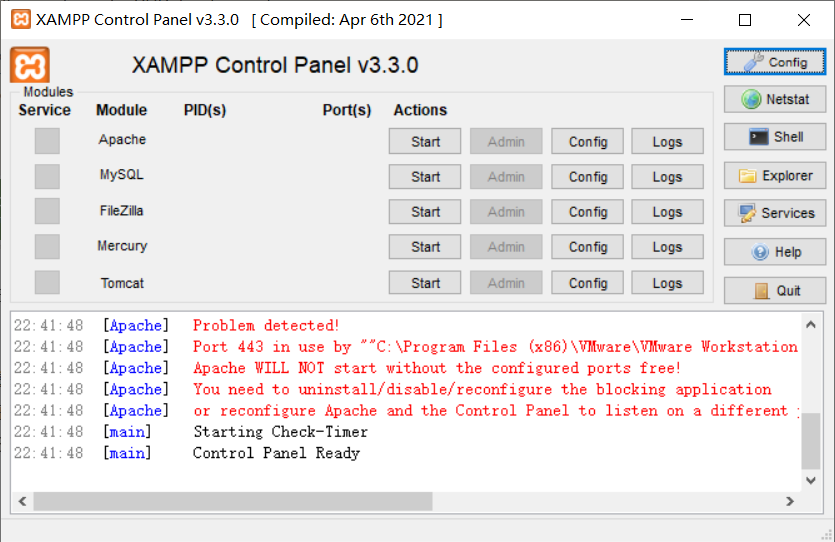Minimize the XAMPP Control Panel window
The image size is (835, 542).
click(687, 20)
